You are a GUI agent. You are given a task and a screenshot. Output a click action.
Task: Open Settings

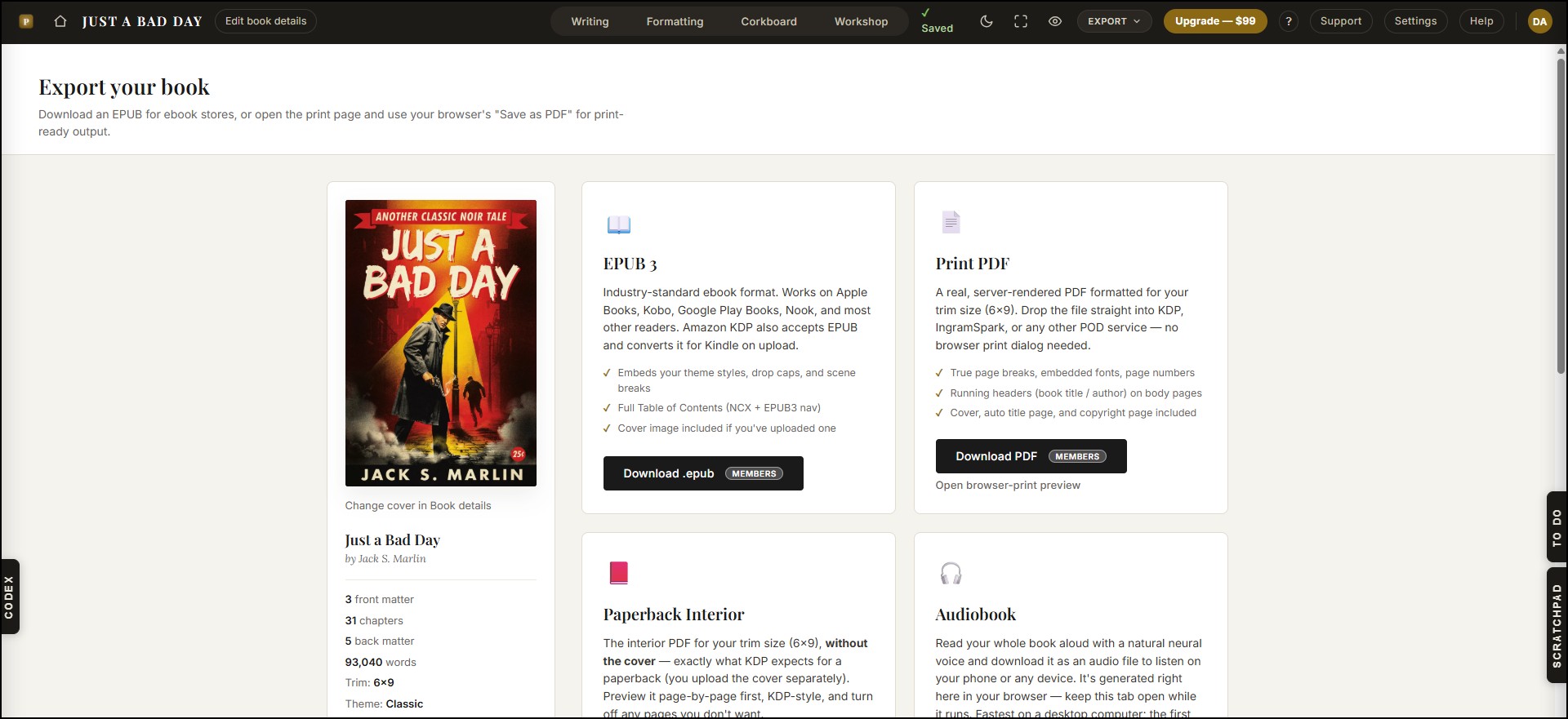click(x=1415, y=21)
